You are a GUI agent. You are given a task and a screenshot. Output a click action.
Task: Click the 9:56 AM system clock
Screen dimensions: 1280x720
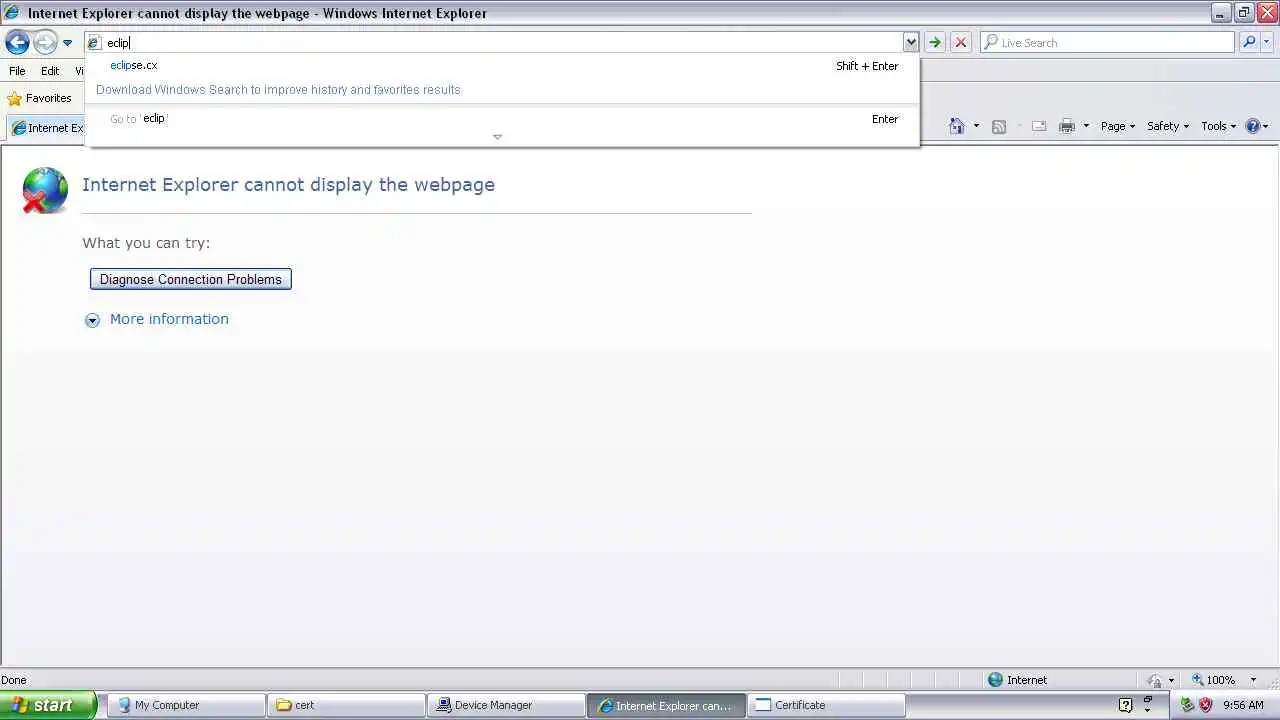click(1243, 705)
